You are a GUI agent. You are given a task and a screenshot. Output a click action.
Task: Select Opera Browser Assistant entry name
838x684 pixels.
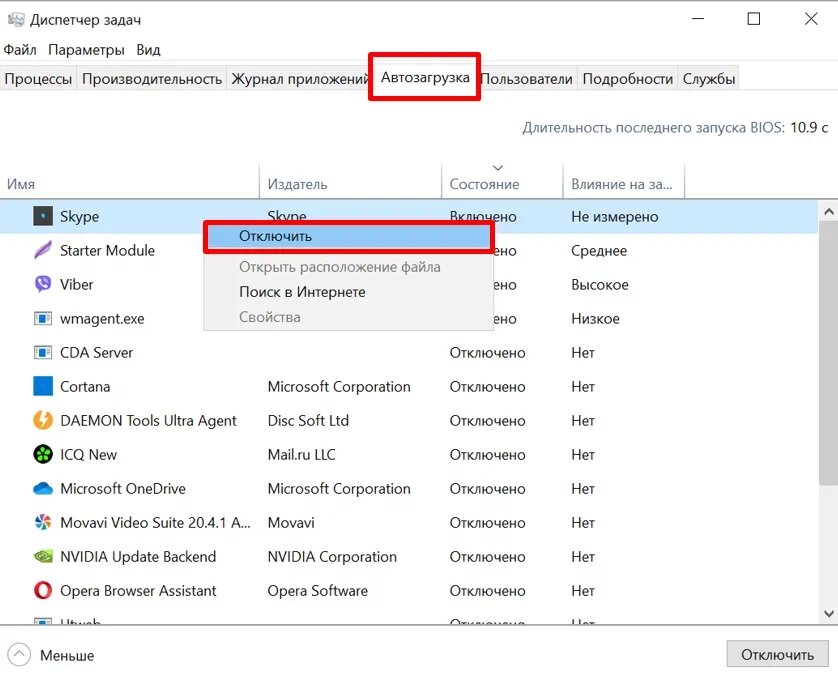click(x=138, y=590)
